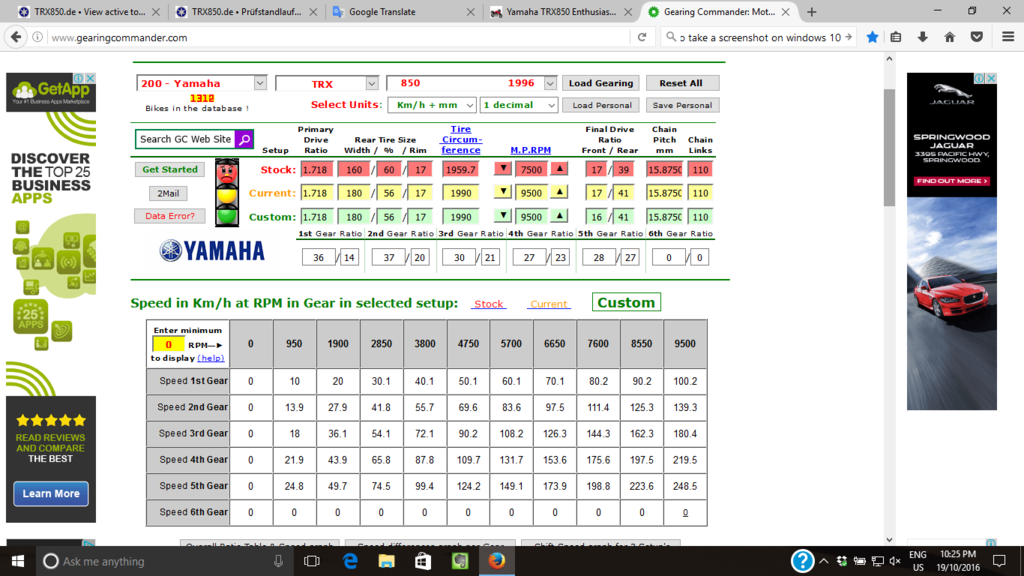
Task: Increase Stock M.P.RPM with up arrow
Action: (559, 169)
